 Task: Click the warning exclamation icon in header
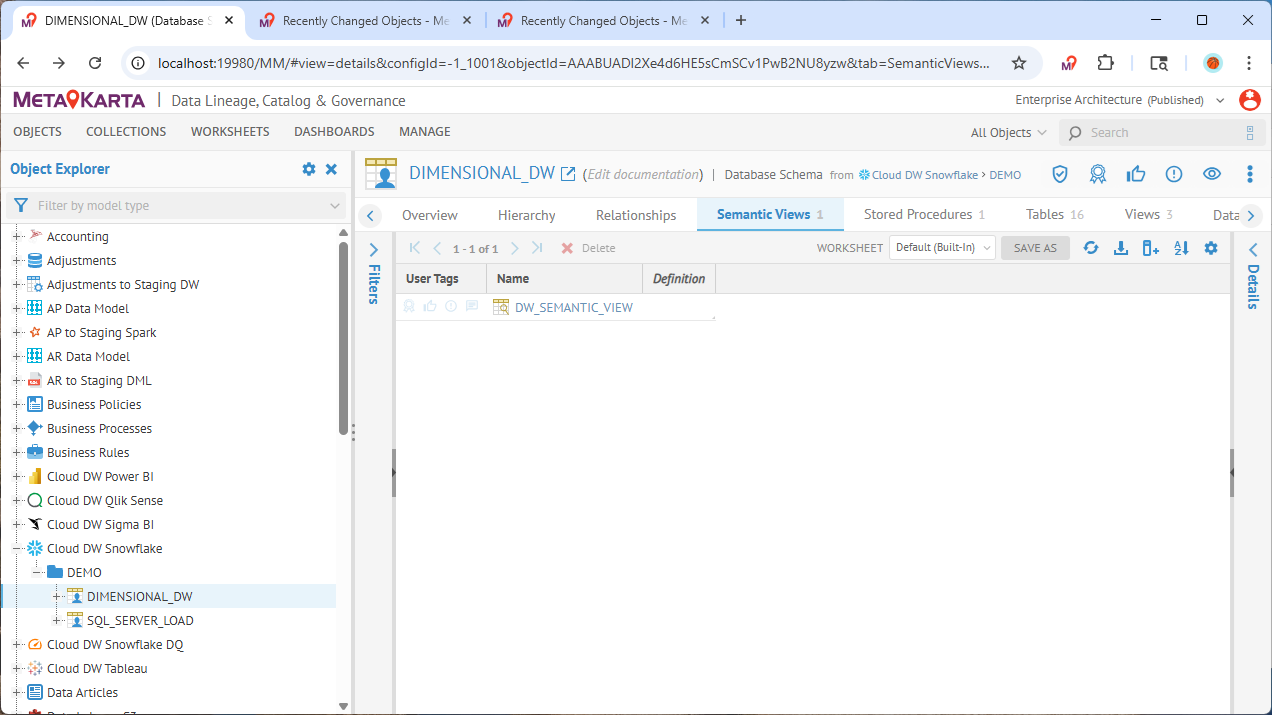click(x=1174, y=174)
